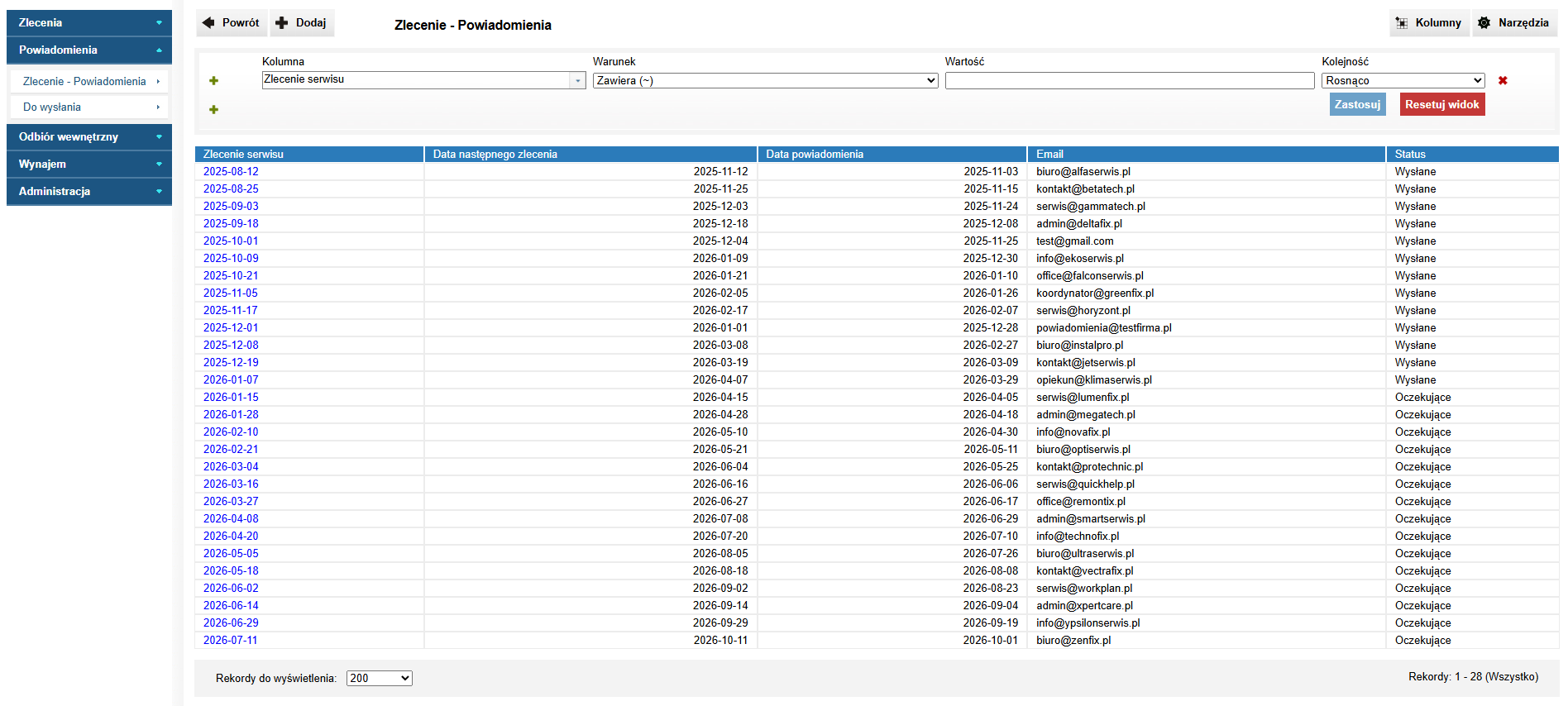Open the Narzędzia gear icon
Image resolution: width=1568 pixels, height=706 pixels.
1484,23
